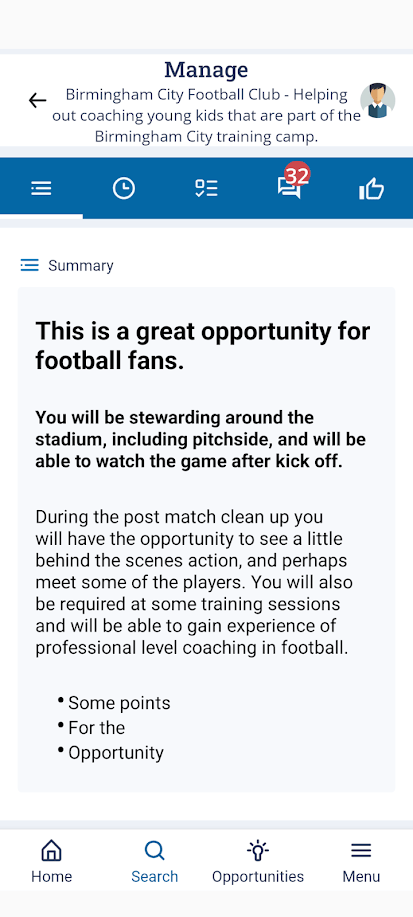The height and width of the screenshot is (917, 413).
Task: Click the Summary section list icon
Action: (29, 266)
